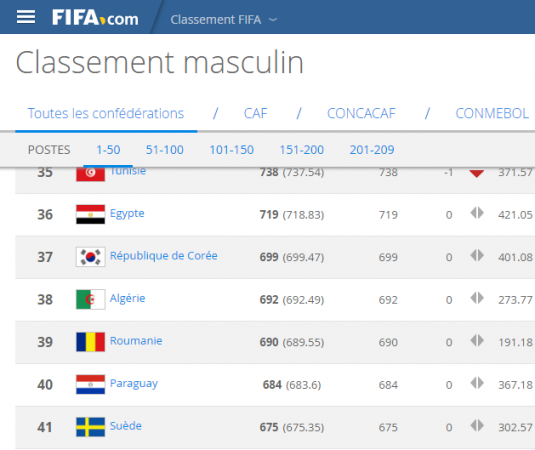The width and height of the screenshot is (535, 450).
Task: Switch to the CONMEBOL tab
Action: coord(492,114)
